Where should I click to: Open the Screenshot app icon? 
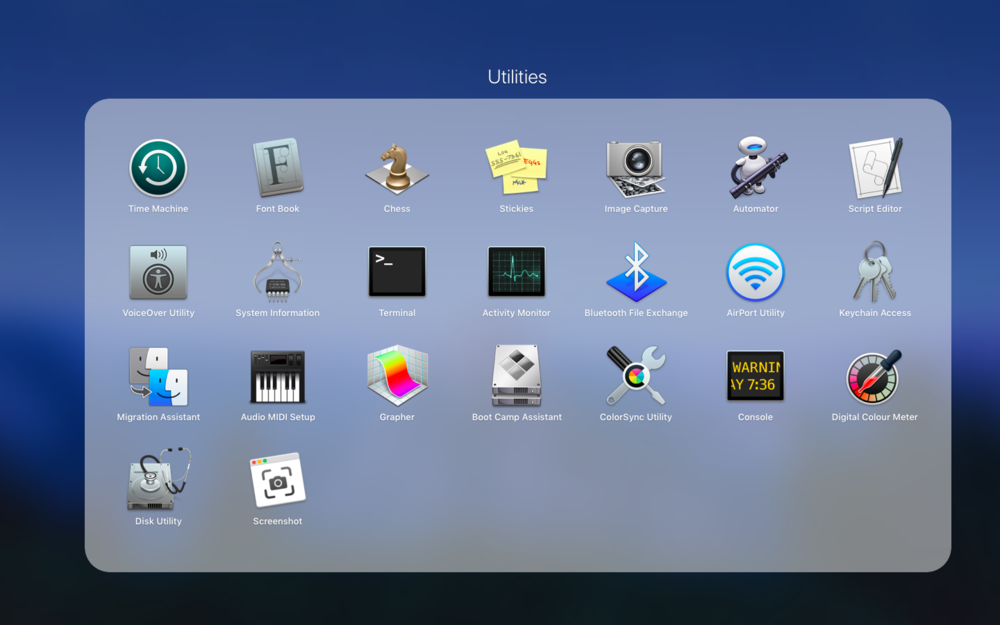277,480
